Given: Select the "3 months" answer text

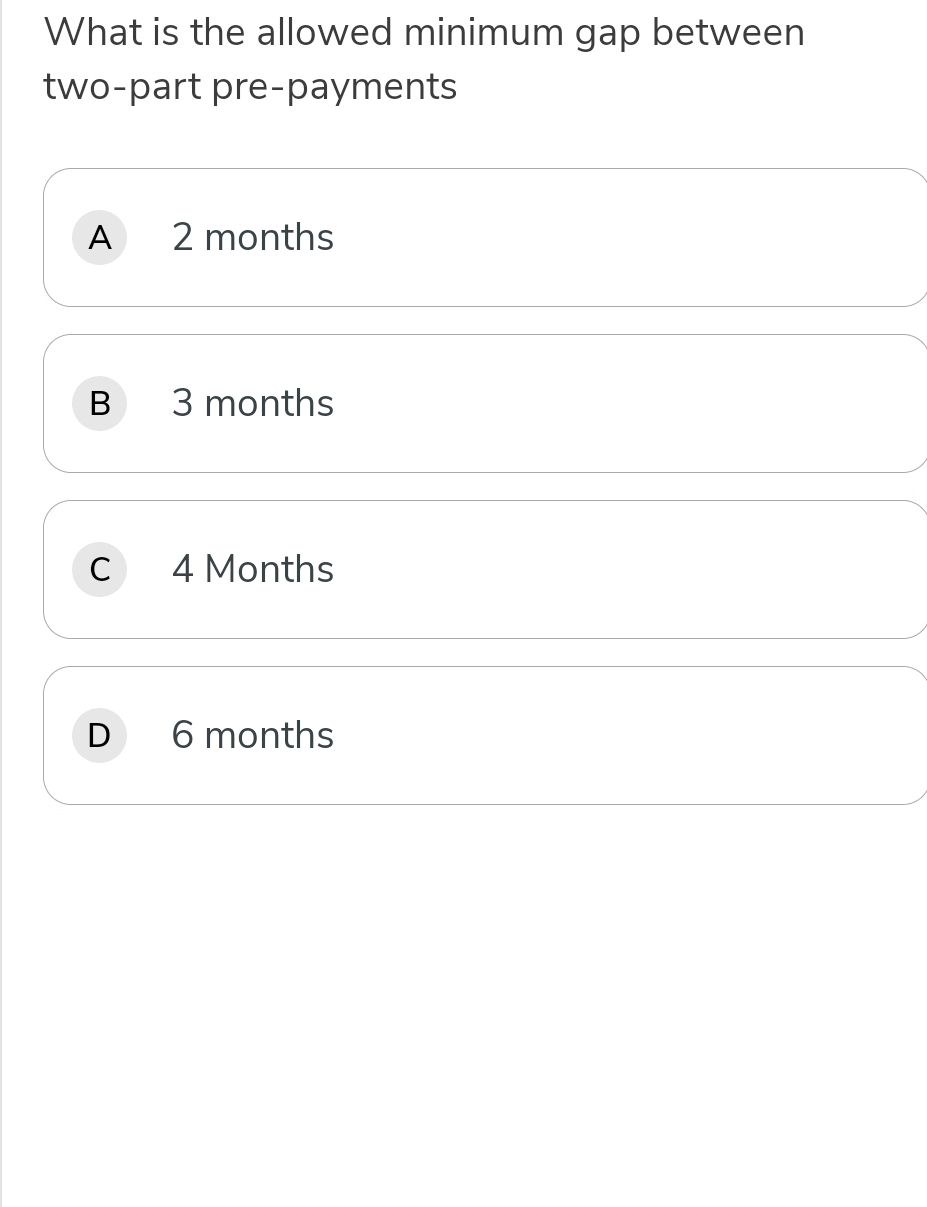Looking at the screenshot, I should [253, 404].
